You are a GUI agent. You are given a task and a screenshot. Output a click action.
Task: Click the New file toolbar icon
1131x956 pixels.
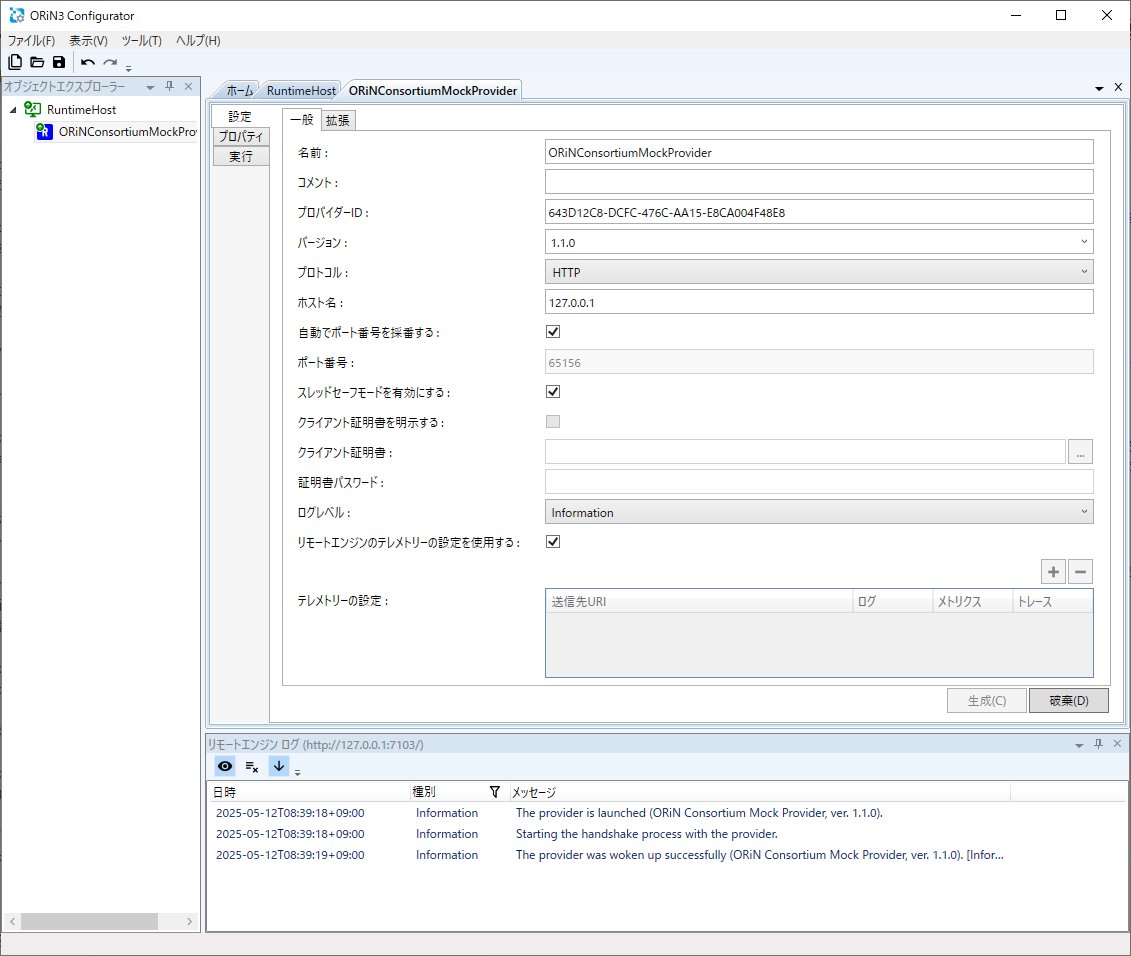coord(15,62)
